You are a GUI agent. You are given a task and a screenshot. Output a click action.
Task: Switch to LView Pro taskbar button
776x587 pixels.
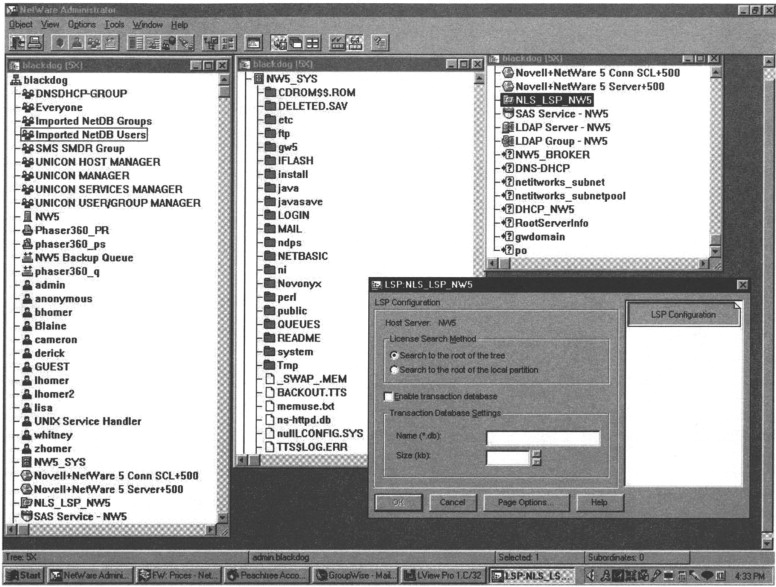pyautogui.click(x=443, y=575)
